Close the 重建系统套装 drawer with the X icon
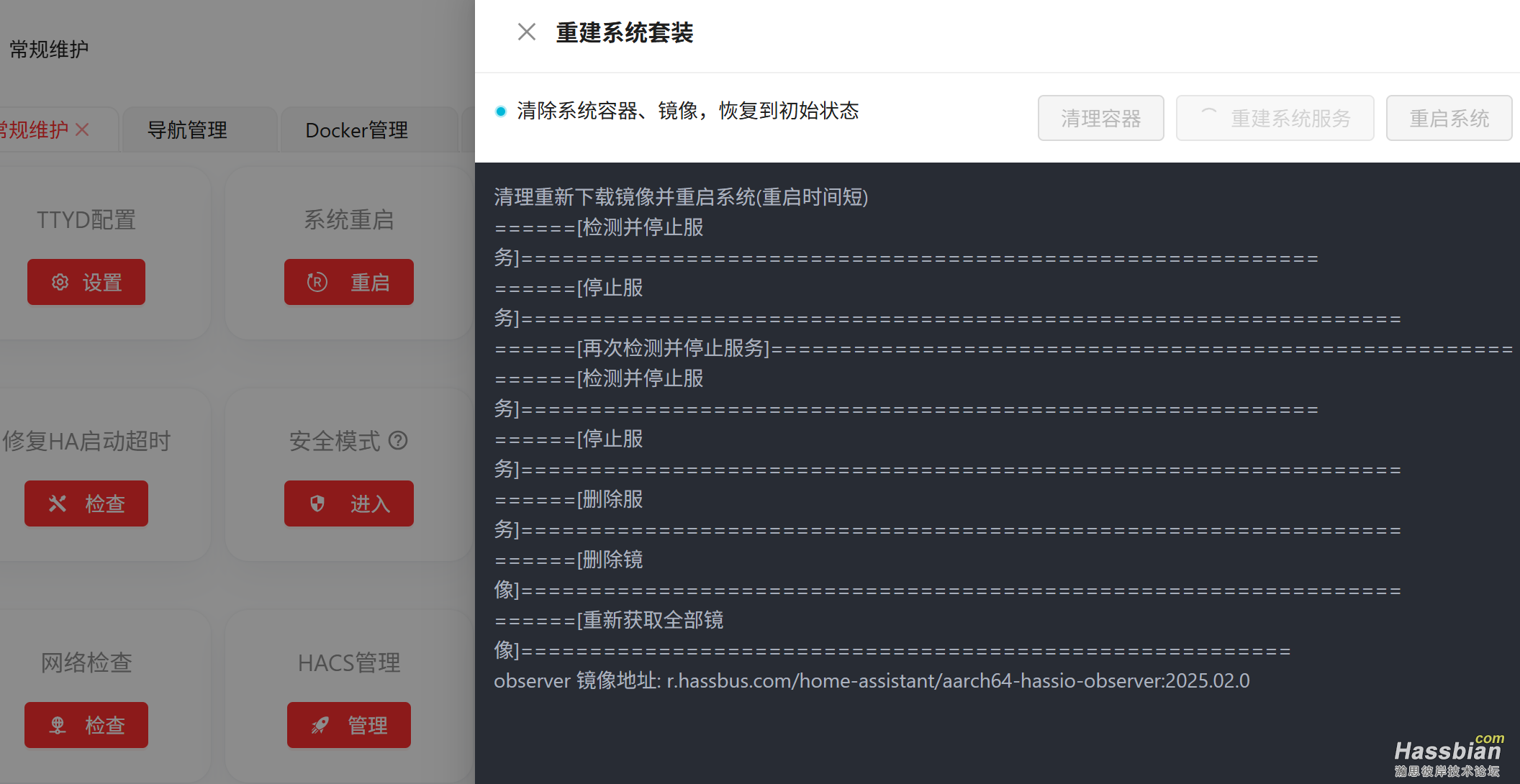The image size is (1520, 784). 526,32
